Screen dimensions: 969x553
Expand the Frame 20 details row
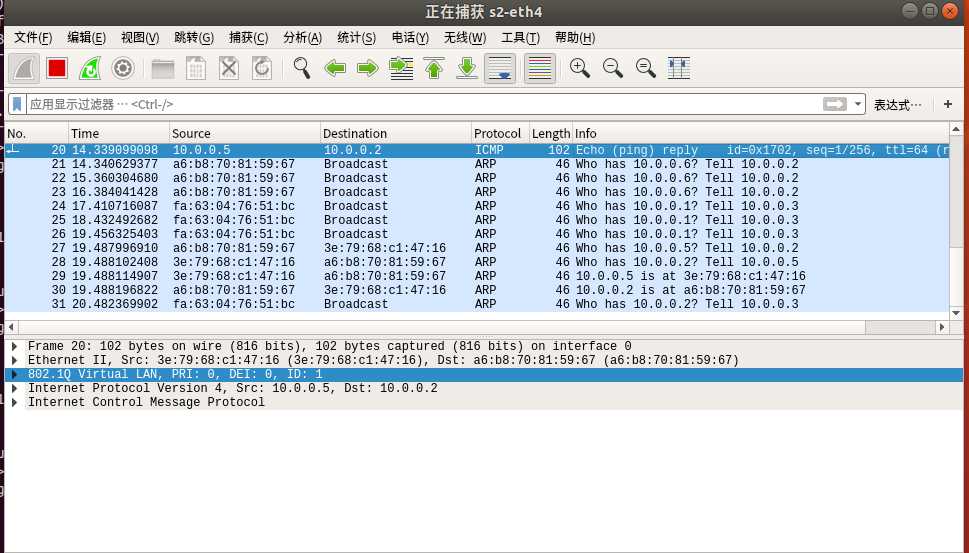tap(15, 347)
